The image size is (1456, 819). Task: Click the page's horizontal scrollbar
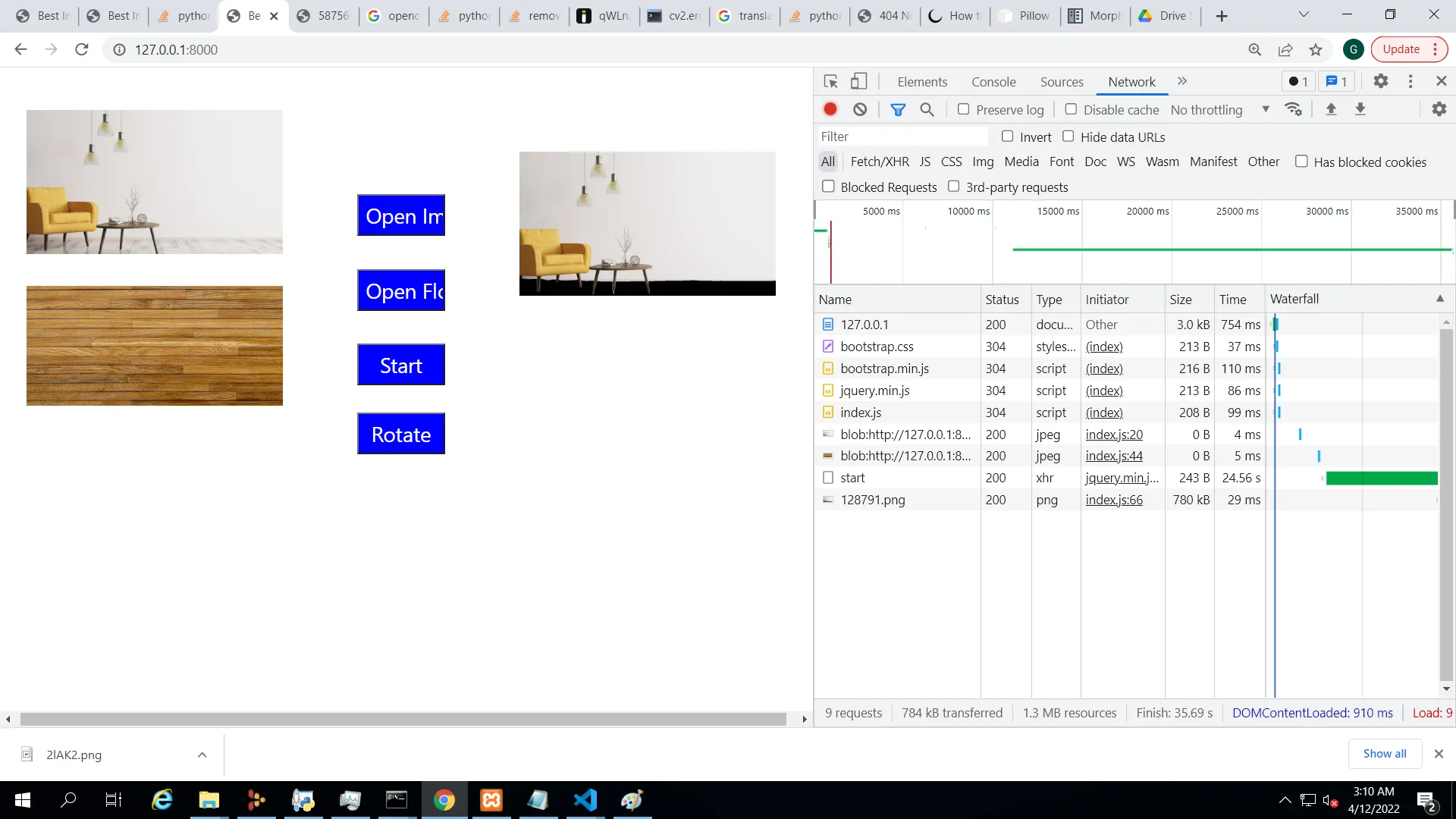click(402, 719)
